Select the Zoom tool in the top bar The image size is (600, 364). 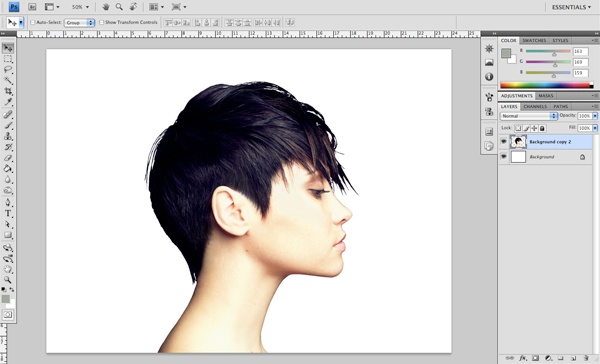click(x=119, y=7)
